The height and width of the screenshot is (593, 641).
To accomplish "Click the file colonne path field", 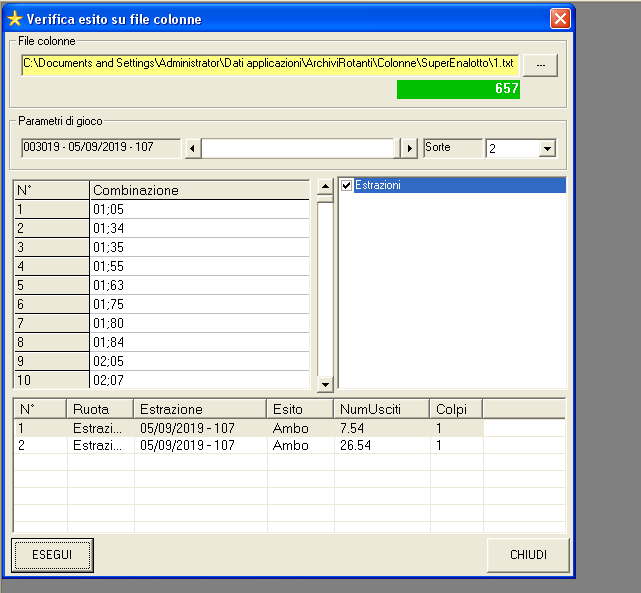I will (270, 65).
